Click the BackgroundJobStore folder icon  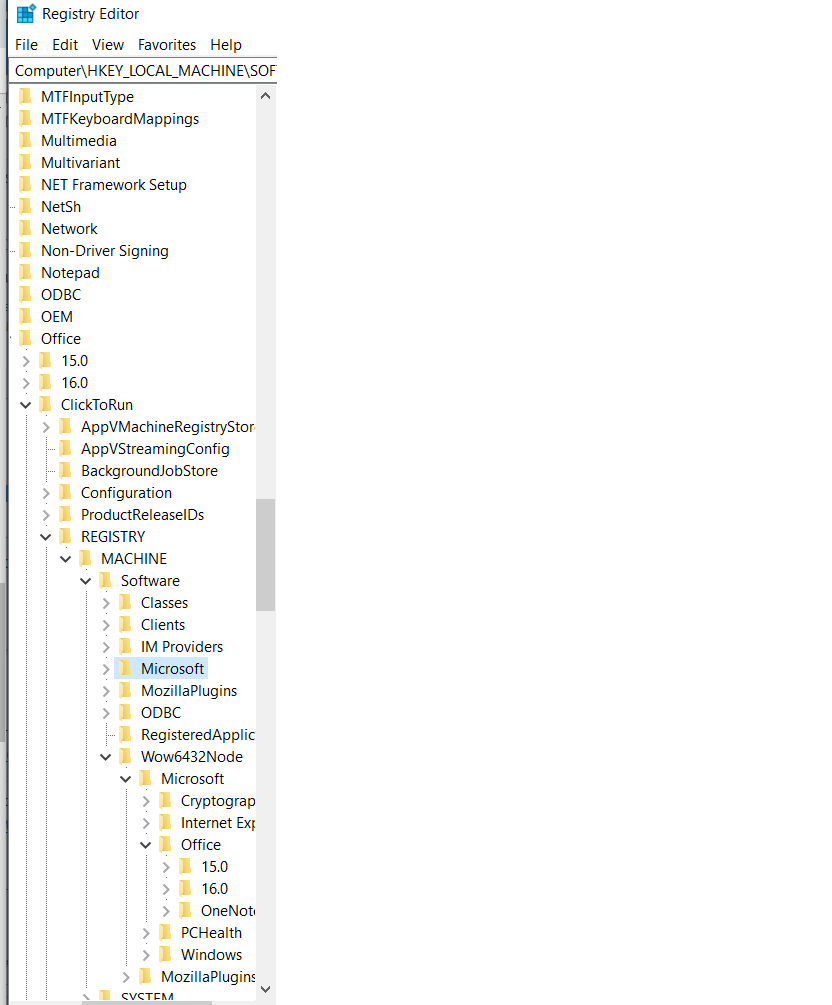(65, 470)
